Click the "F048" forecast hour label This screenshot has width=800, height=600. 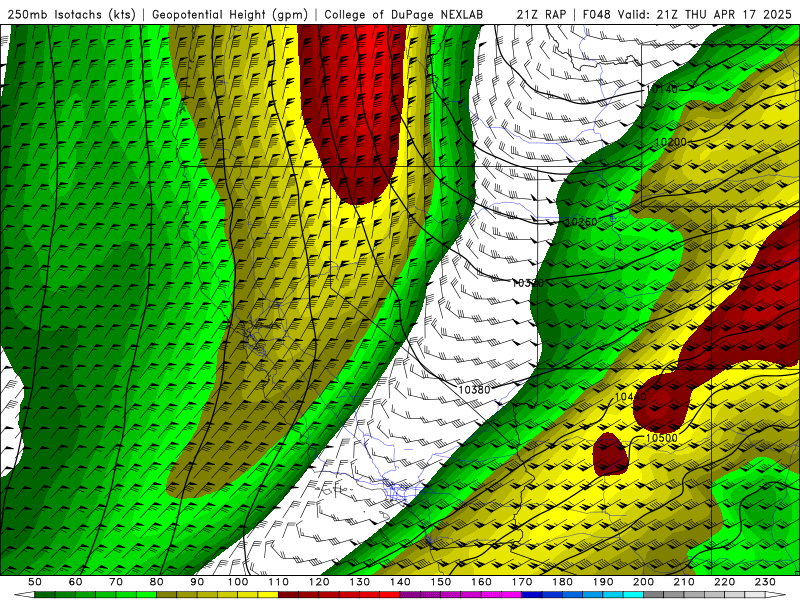[597, 15]
